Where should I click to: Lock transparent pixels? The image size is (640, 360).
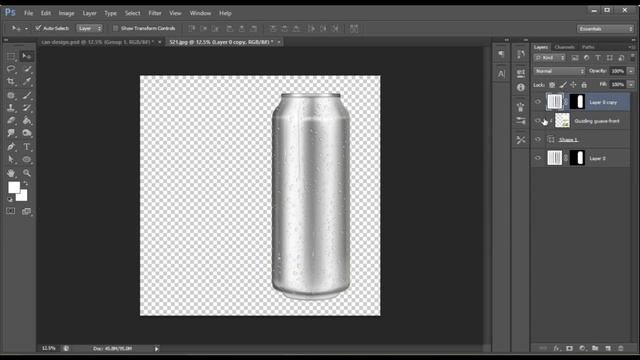(552, 85)
